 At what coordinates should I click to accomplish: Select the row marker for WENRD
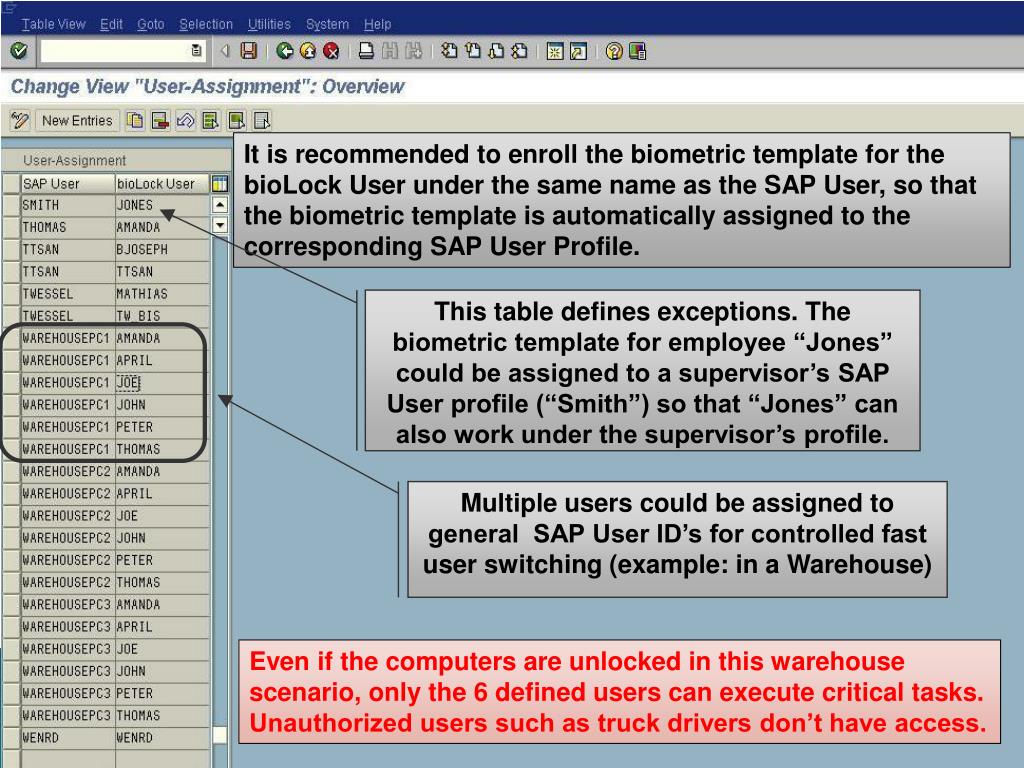11,738
